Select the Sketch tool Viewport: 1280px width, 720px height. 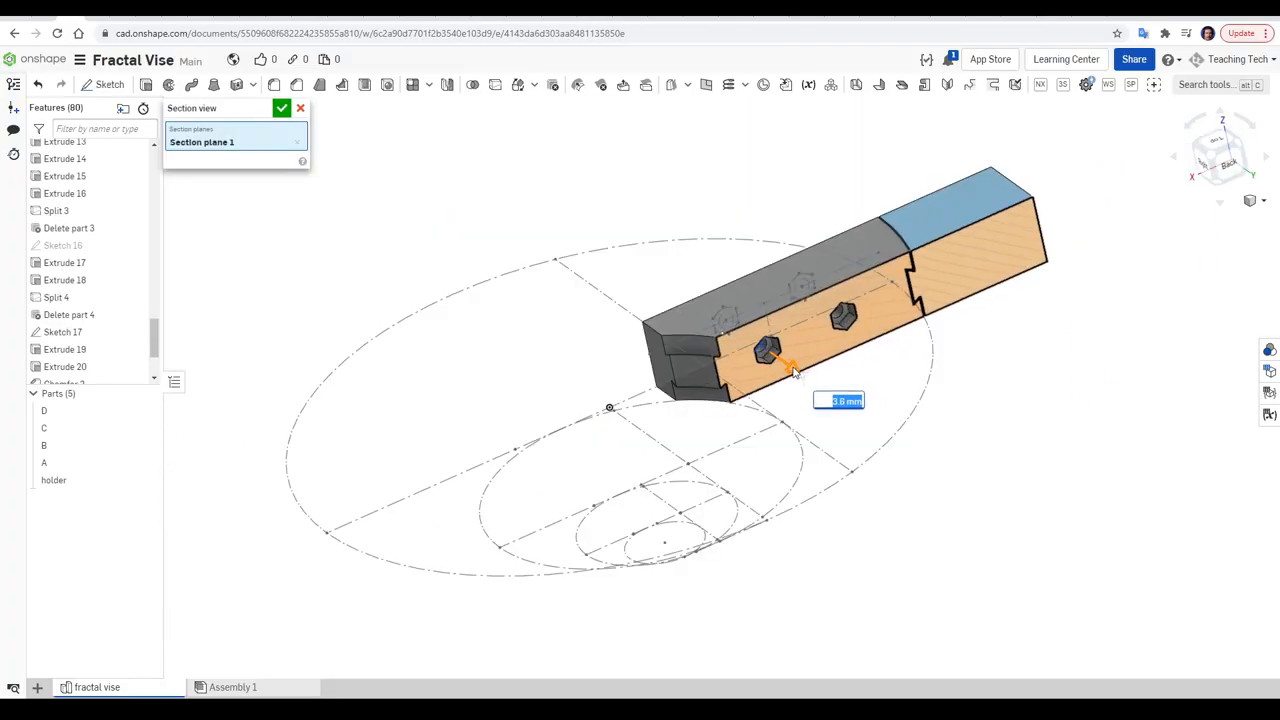103,85
